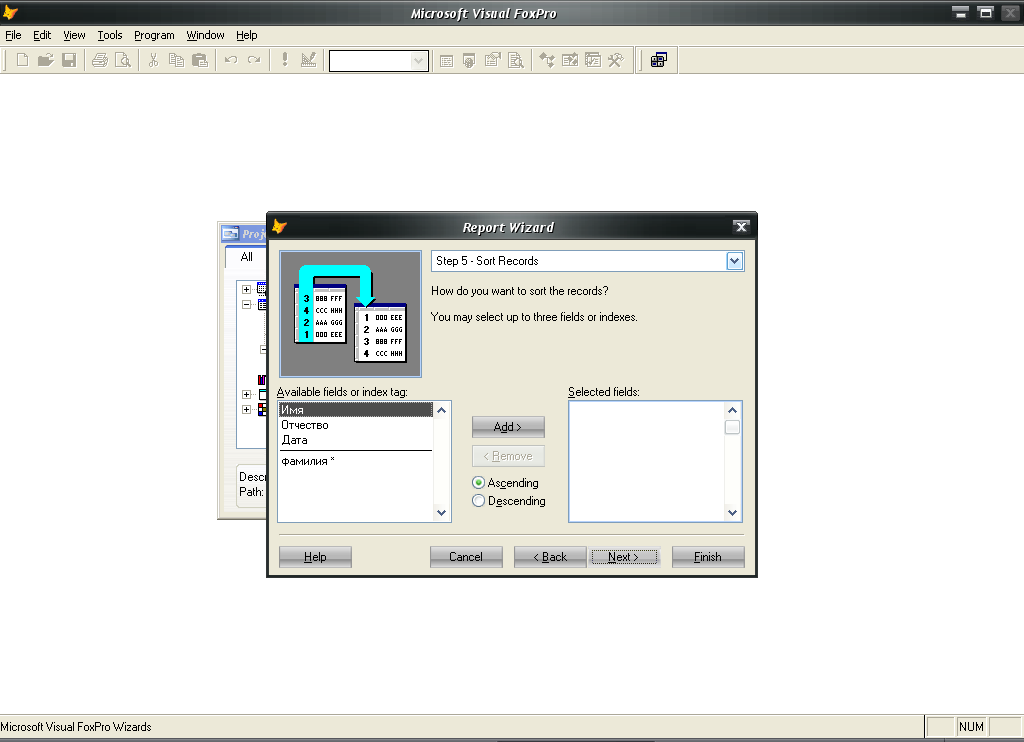The height and width of the screenshot is (742, 1024).
Task: Click the Toolbox hammer and wrench icon
Action: (616, 61)
